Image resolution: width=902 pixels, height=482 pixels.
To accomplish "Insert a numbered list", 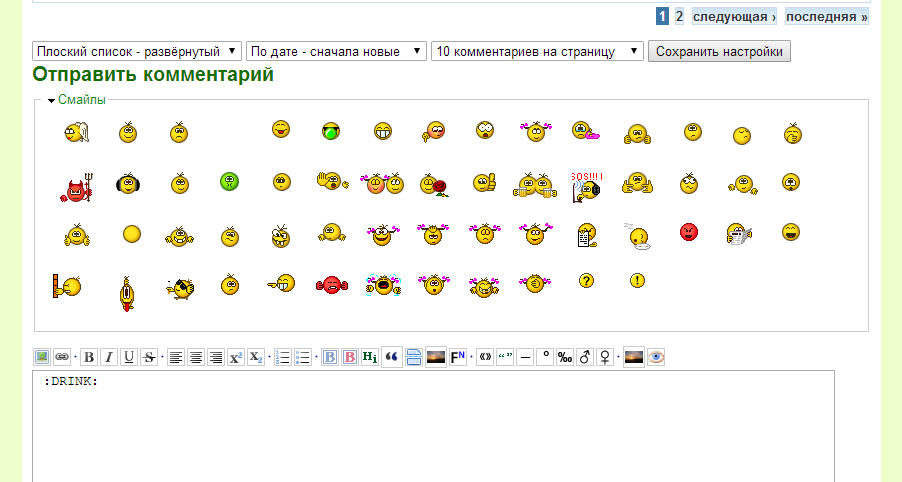I will [x=283, y=357].
